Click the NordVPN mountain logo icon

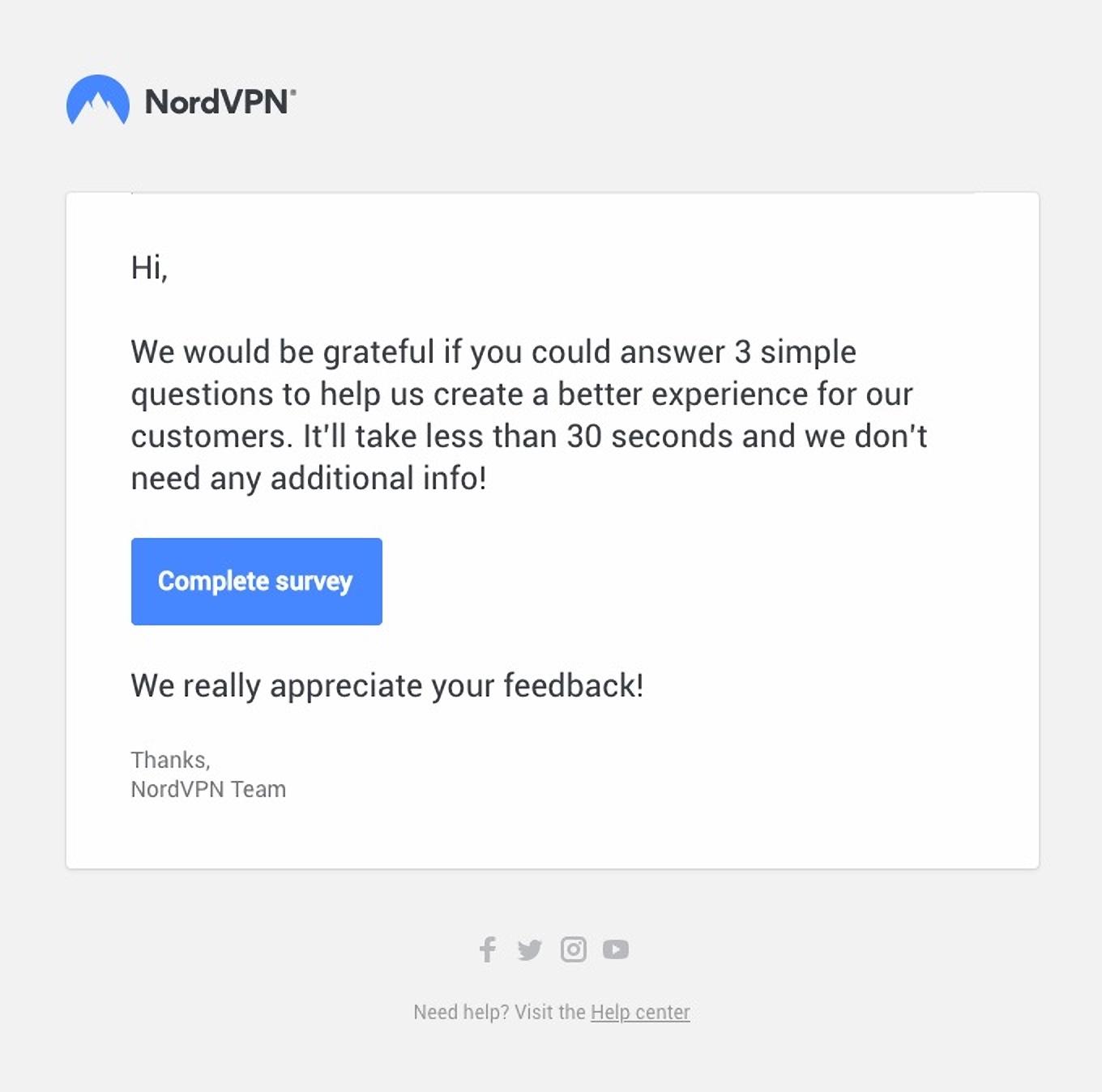pyautogui.click(x=97, y=100)
